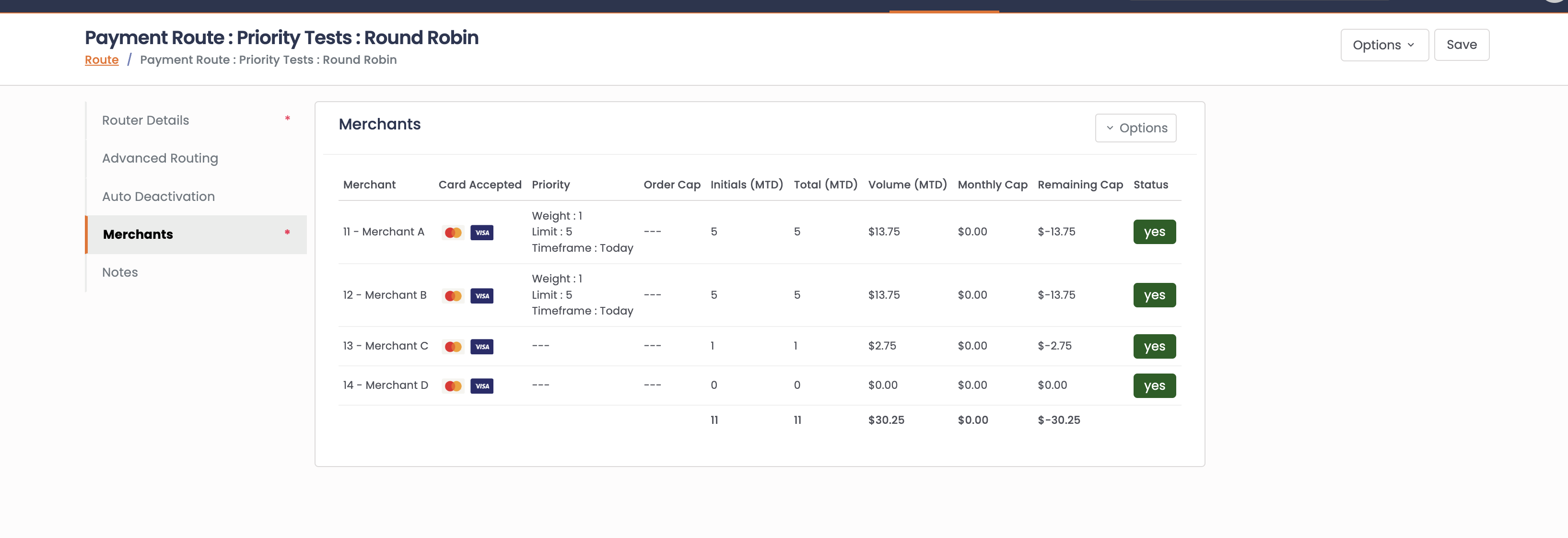Image resolution: width=1568 pixels, height=538 pixels.
Task: Click Merchant A priority 'Limit : 5' text
Action: tap(551, 232)
